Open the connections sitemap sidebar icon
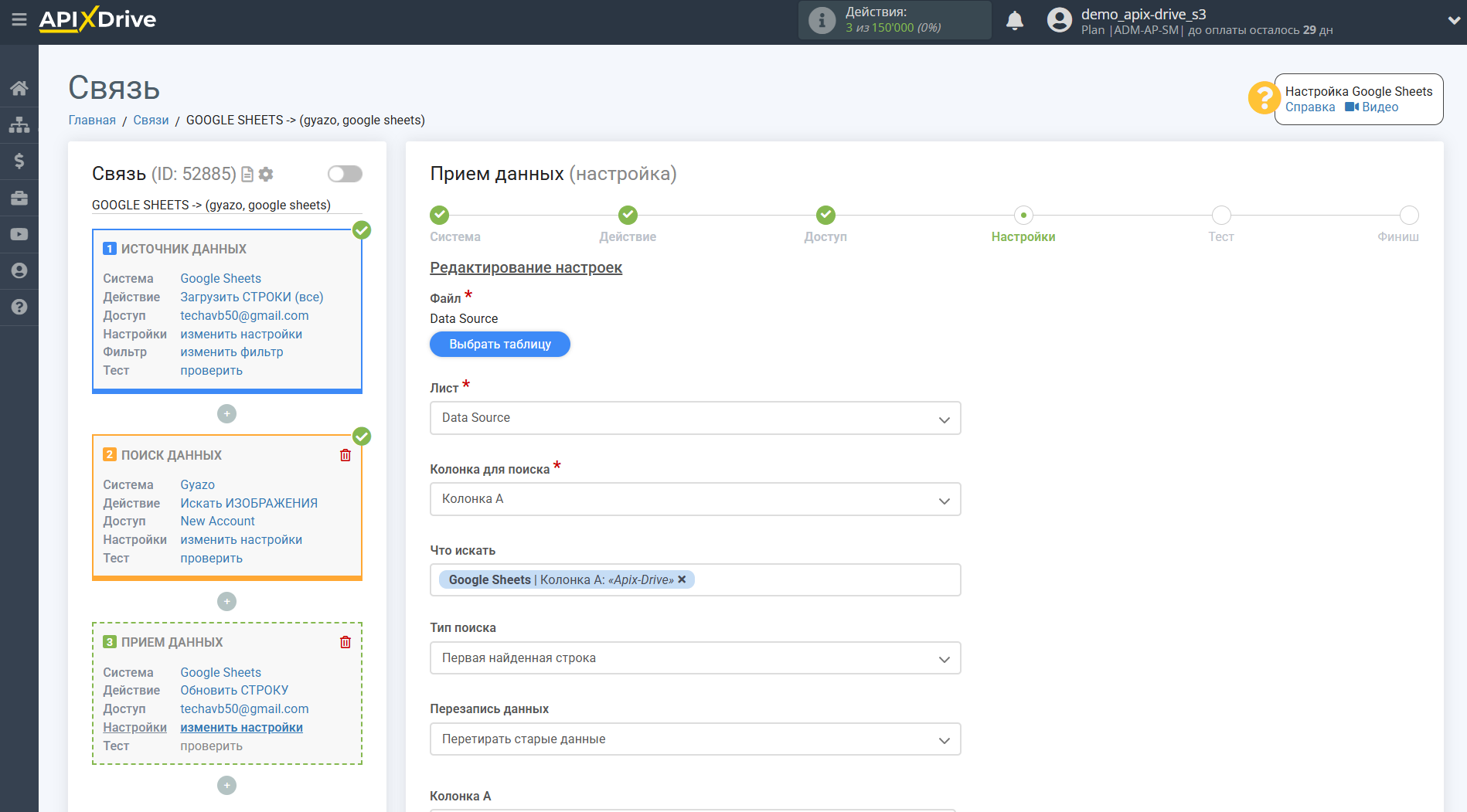The width and height of the screenshot is (1467, 812). (x=19, y=124)
